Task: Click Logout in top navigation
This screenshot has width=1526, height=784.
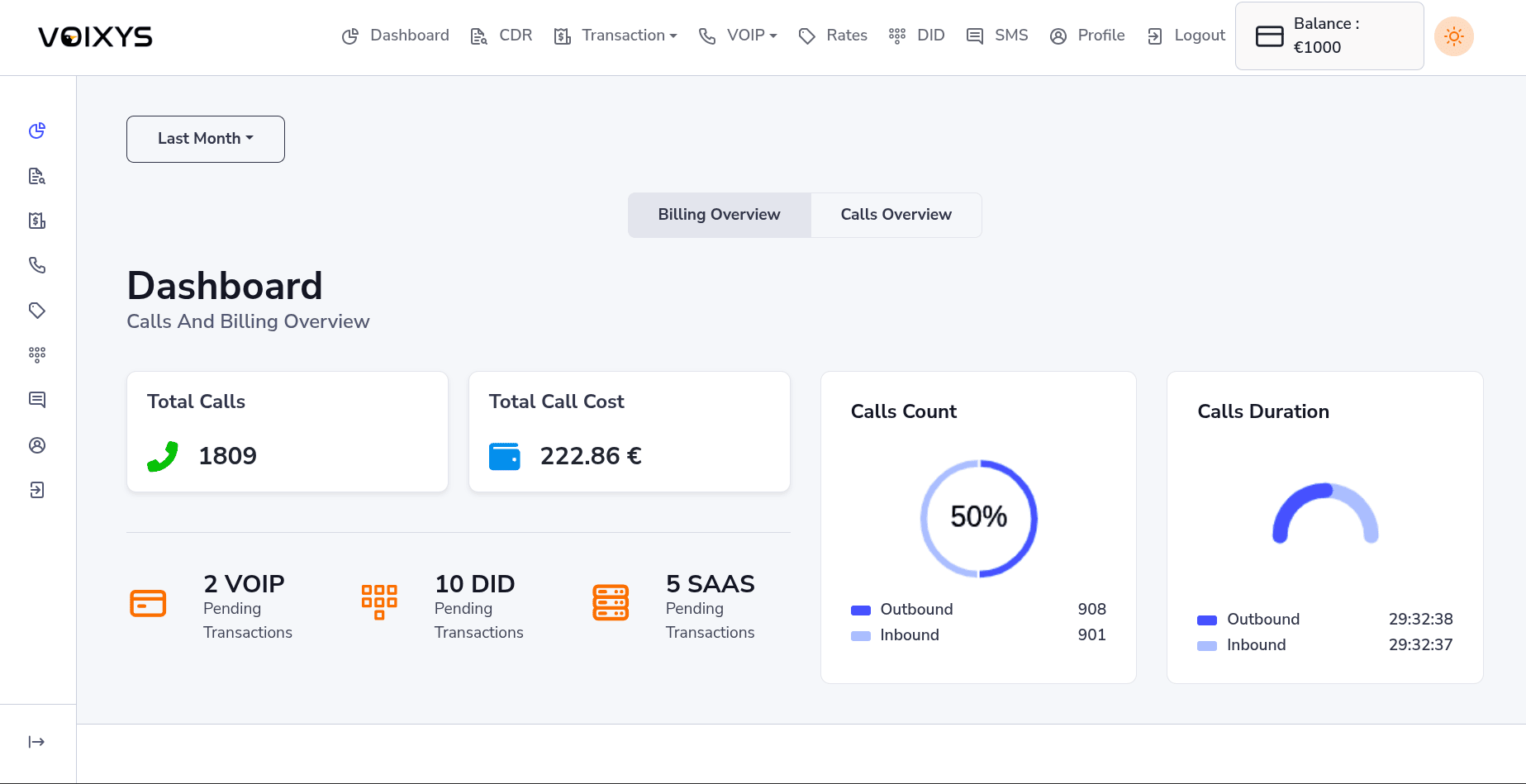Action: click(x=1186, y=36)
